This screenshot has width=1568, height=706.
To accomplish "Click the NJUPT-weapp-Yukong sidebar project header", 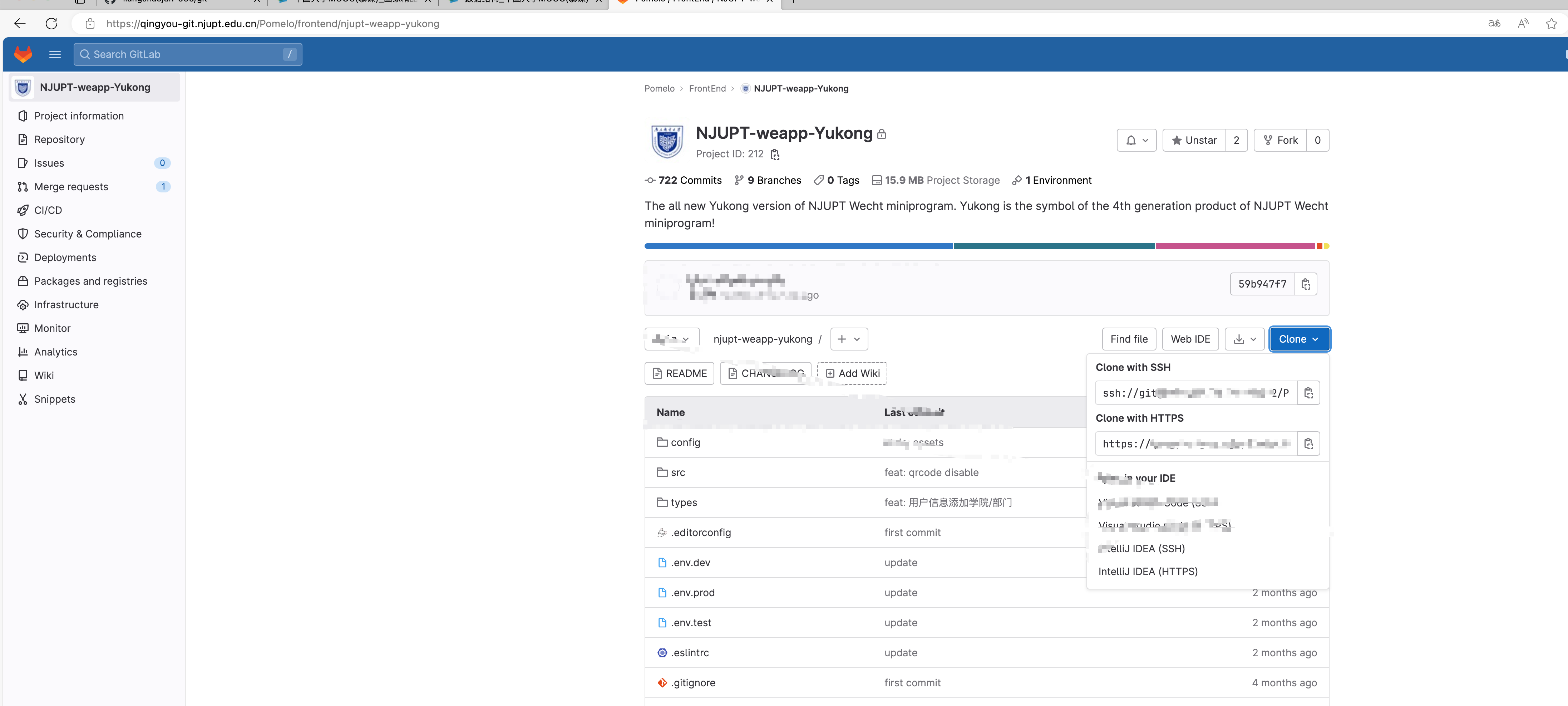I will tap(95, 87).
